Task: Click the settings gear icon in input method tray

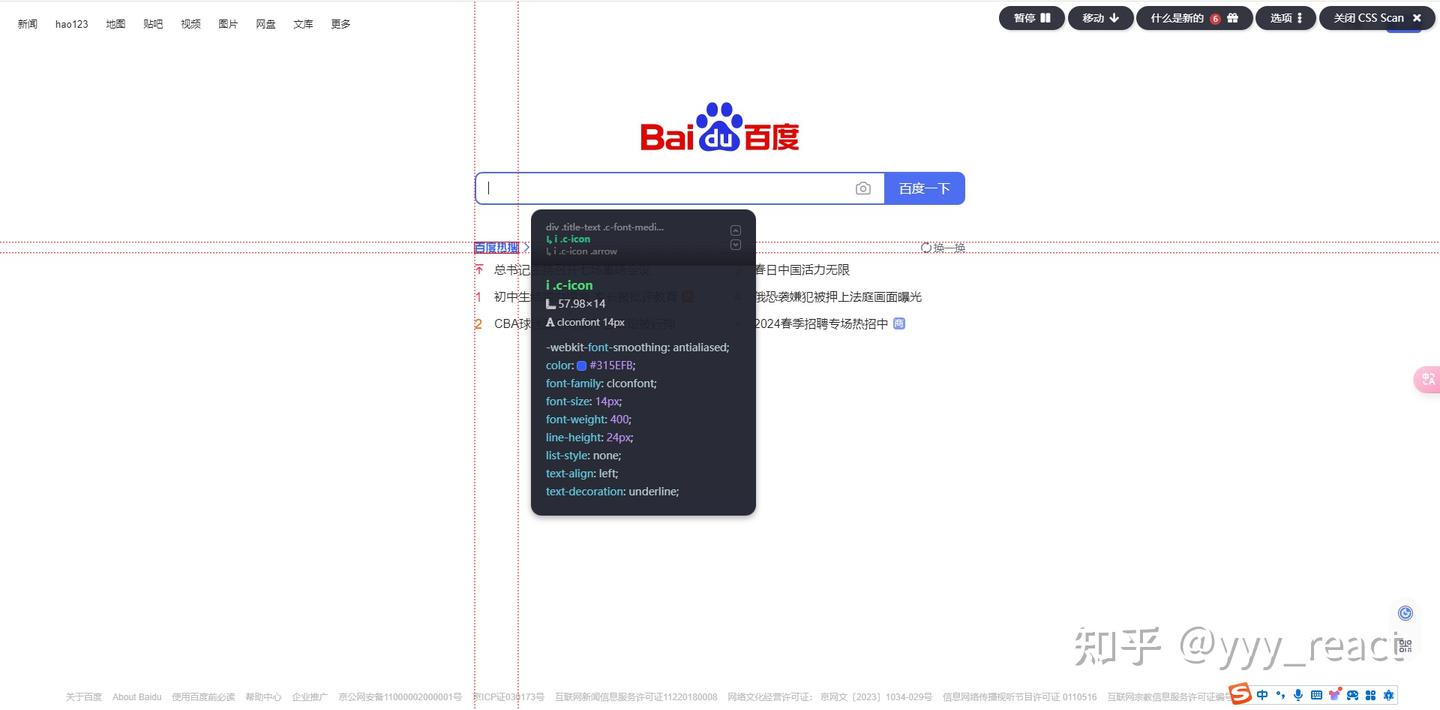Action: (1388, 694)
